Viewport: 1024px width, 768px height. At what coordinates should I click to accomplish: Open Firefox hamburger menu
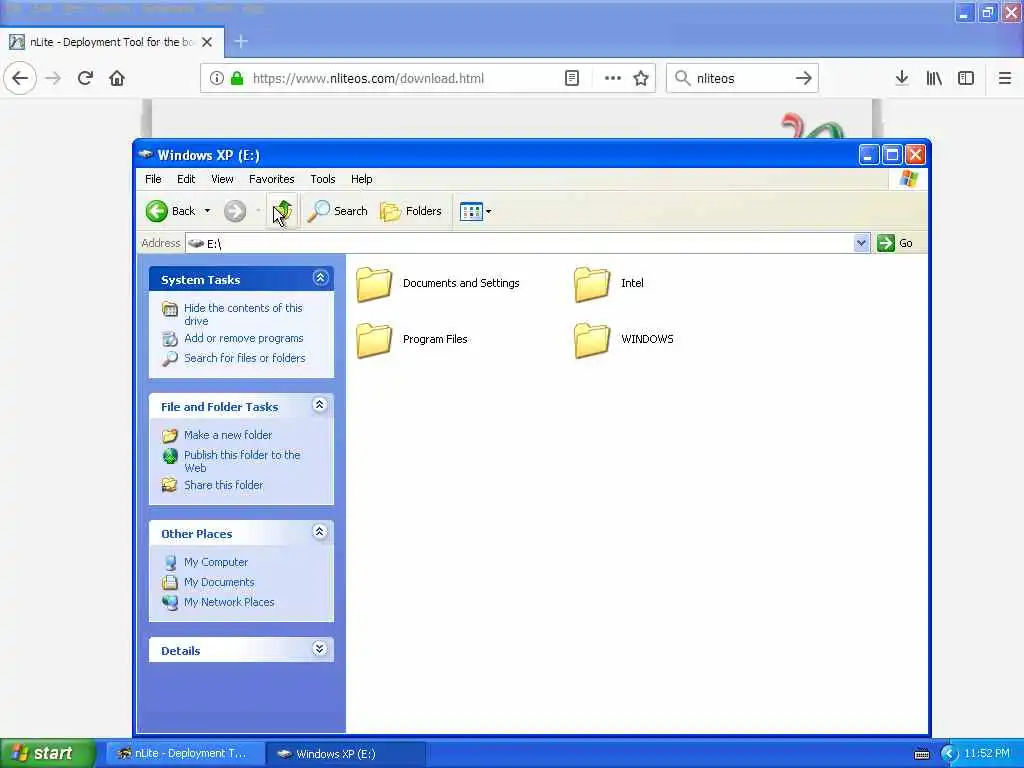tap(1005, 78)
